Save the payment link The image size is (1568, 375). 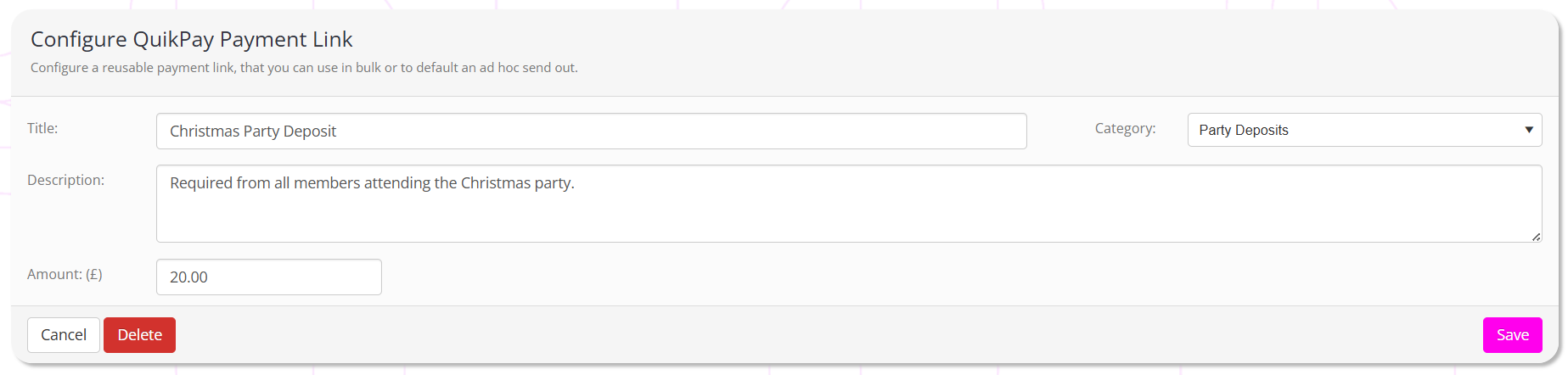(x=1512, y=335)
